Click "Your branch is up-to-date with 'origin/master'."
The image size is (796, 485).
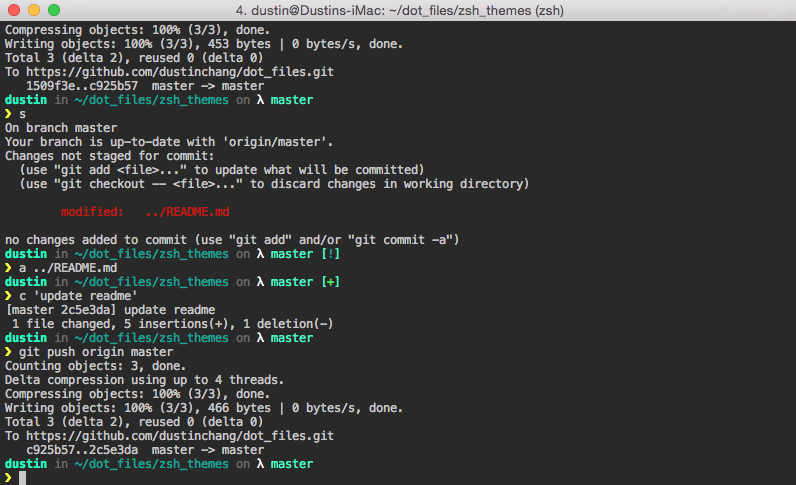pyautogui.click(x=169, y=142)
